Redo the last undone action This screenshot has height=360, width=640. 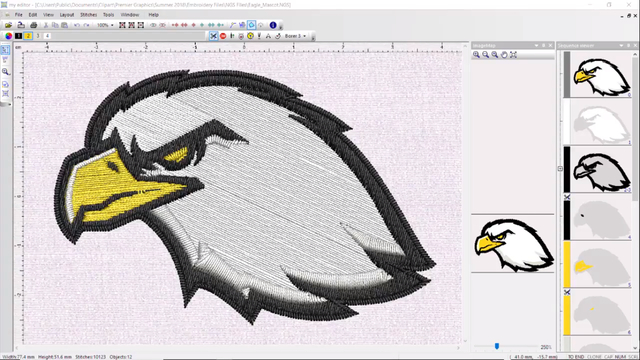pyautogui.click(x=87, y=25)
